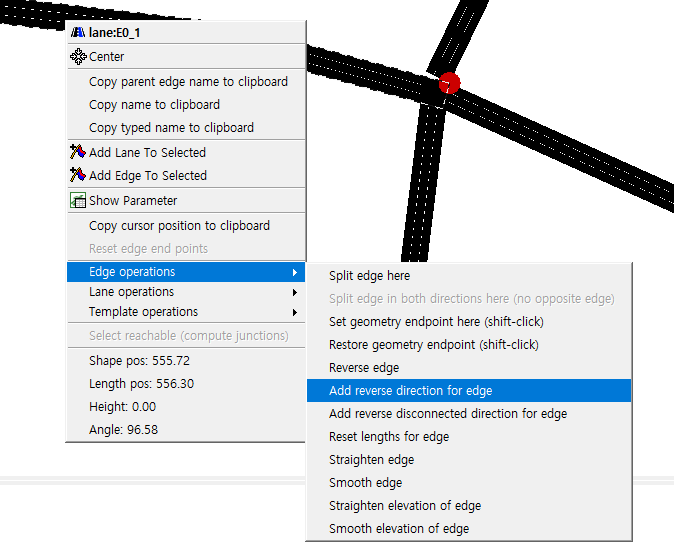This screenshot has width=674, height=550.
Task: Expand the Edge operations submenu arrow
Action: (295, 272)
